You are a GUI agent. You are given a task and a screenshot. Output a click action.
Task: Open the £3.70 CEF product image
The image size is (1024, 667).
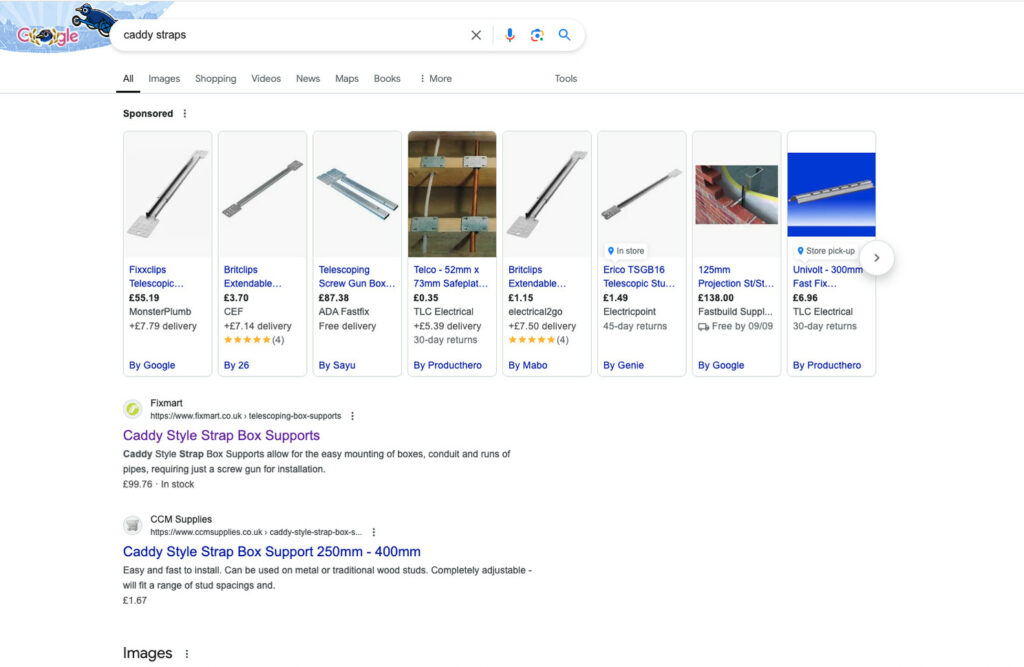pyautogui.click(x=263, y=194)
